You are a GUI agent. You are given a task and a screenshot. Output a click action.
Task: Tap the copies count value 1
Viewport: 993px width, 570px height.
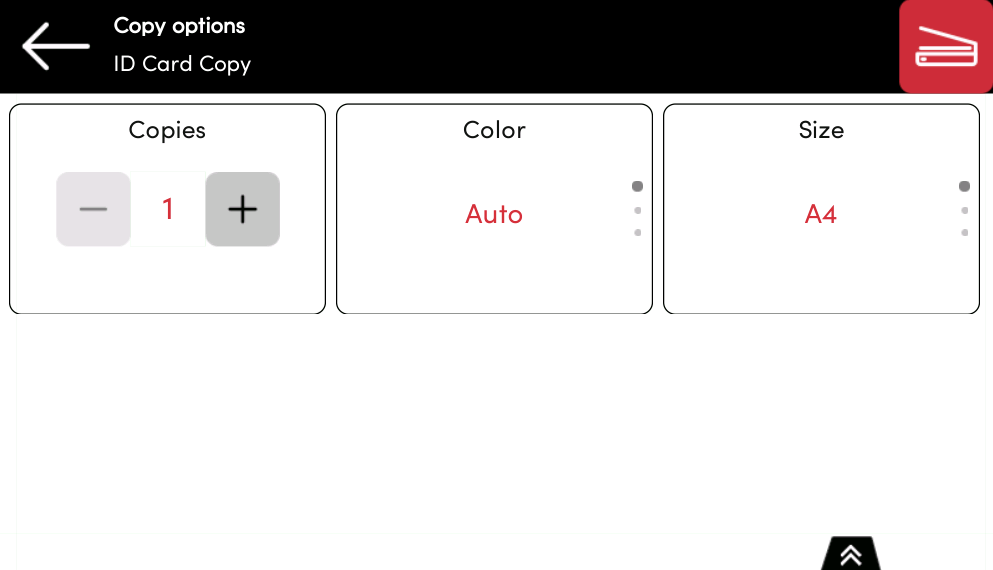[168, 209]
